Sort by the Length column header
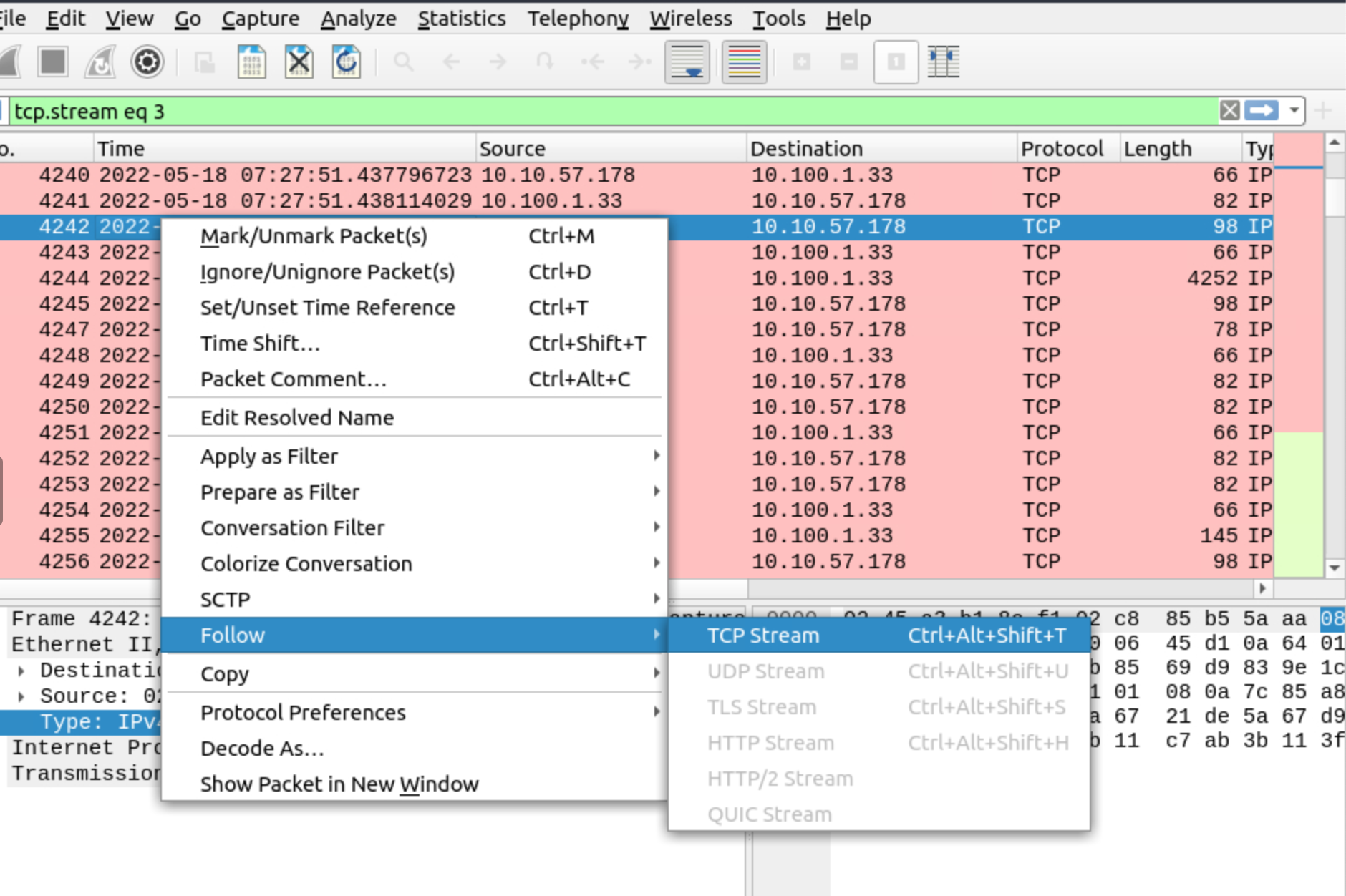1346x896 pixels. [1180, 148]
